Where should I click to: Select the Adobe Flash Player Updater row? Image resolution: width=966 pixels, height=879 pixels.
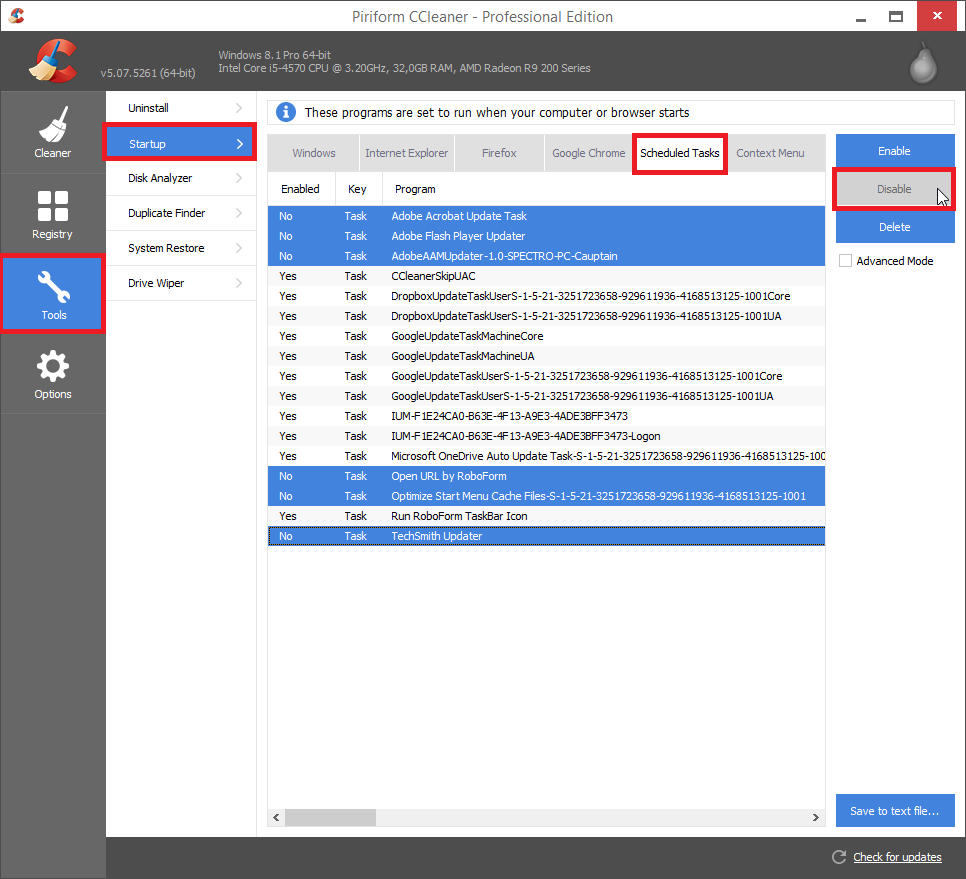546,236
